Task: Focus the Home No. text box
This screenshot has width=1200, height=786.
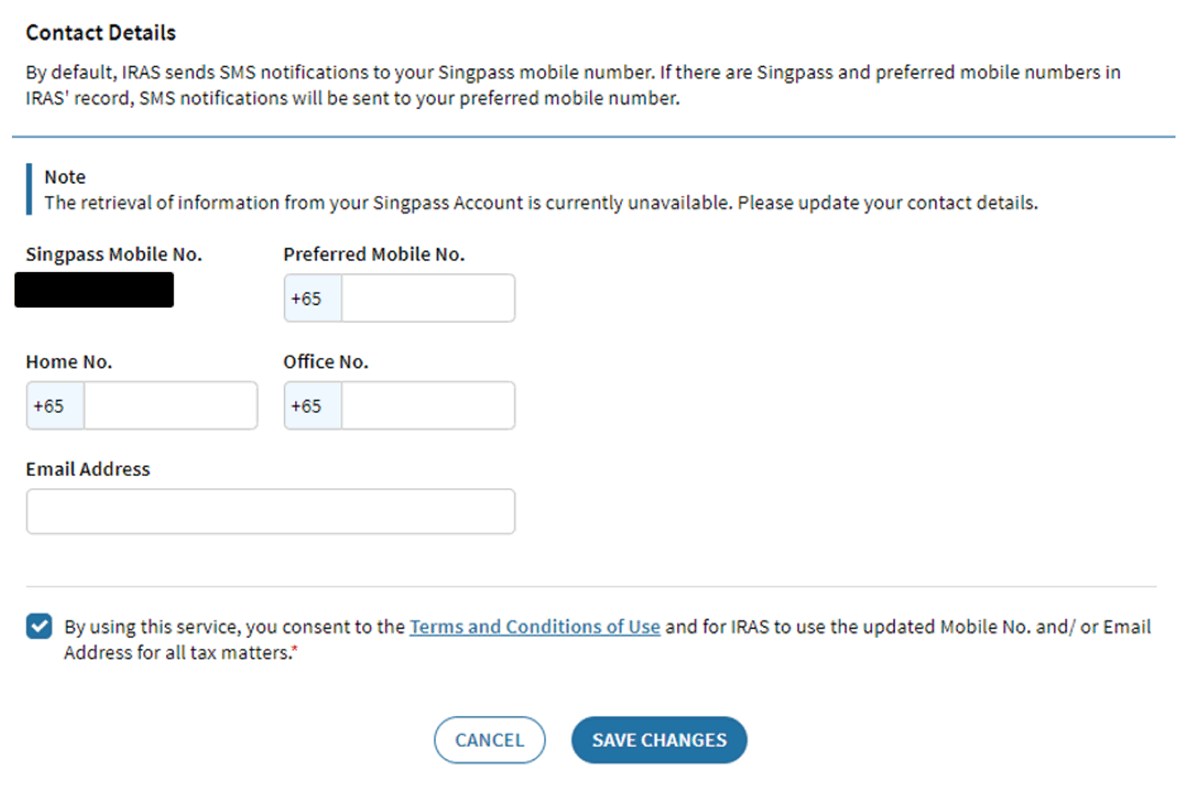Action: click(170, 406)
